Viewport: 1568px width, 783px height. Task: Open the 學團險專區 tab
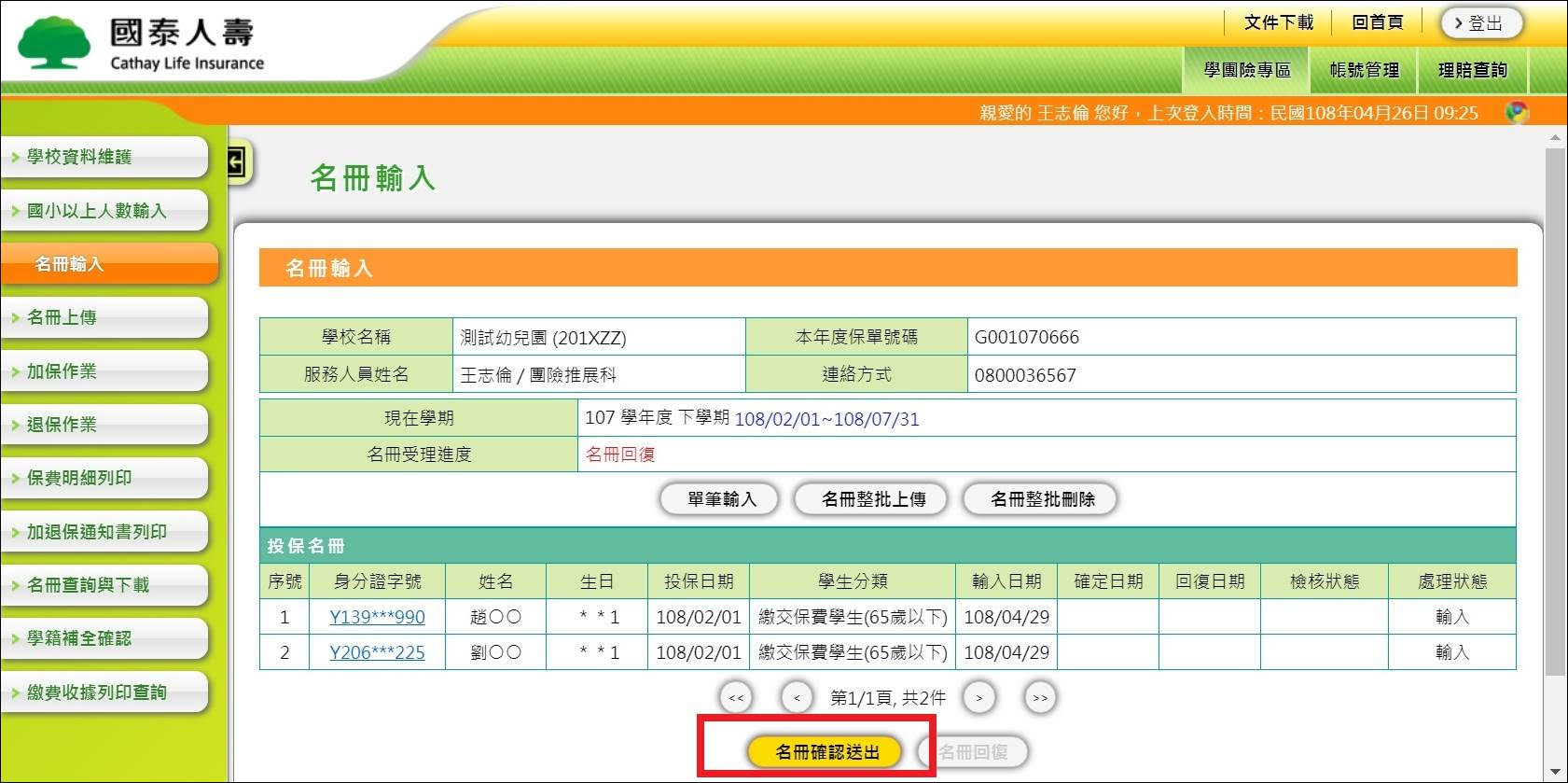pos(1246,70)
